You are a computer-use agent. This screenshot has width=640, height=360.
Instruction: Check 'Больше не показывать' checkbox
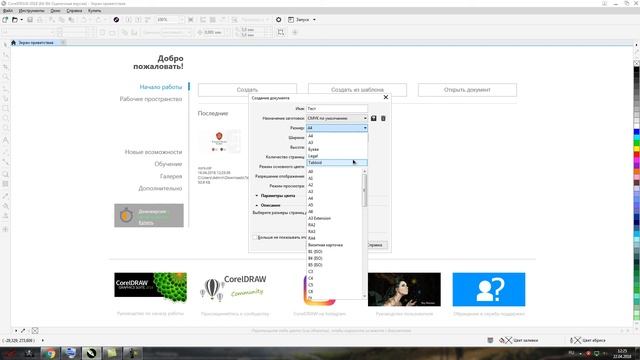(x=255, y=237)
